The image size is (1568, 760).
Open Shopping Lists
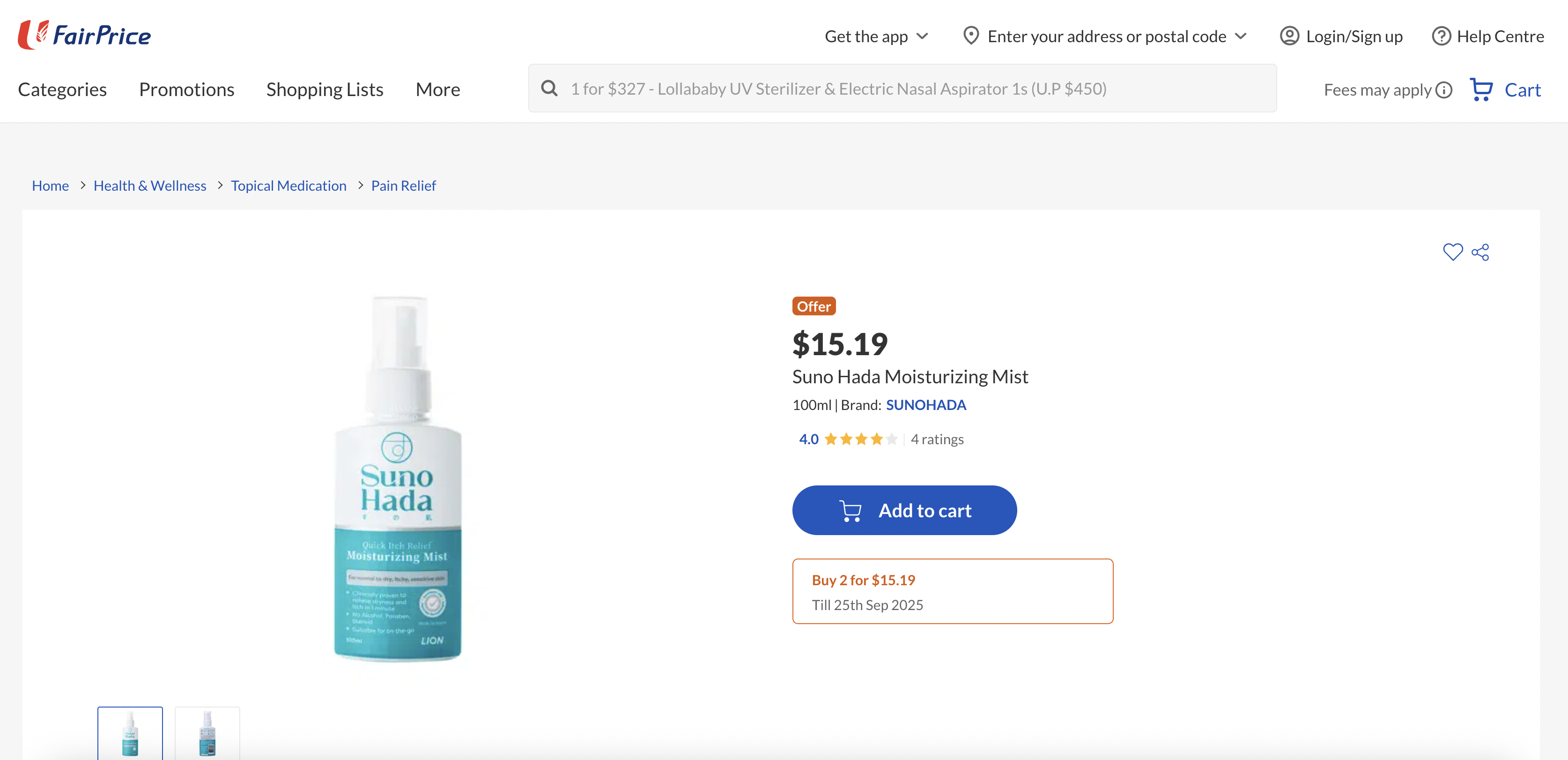coord(325,89)
